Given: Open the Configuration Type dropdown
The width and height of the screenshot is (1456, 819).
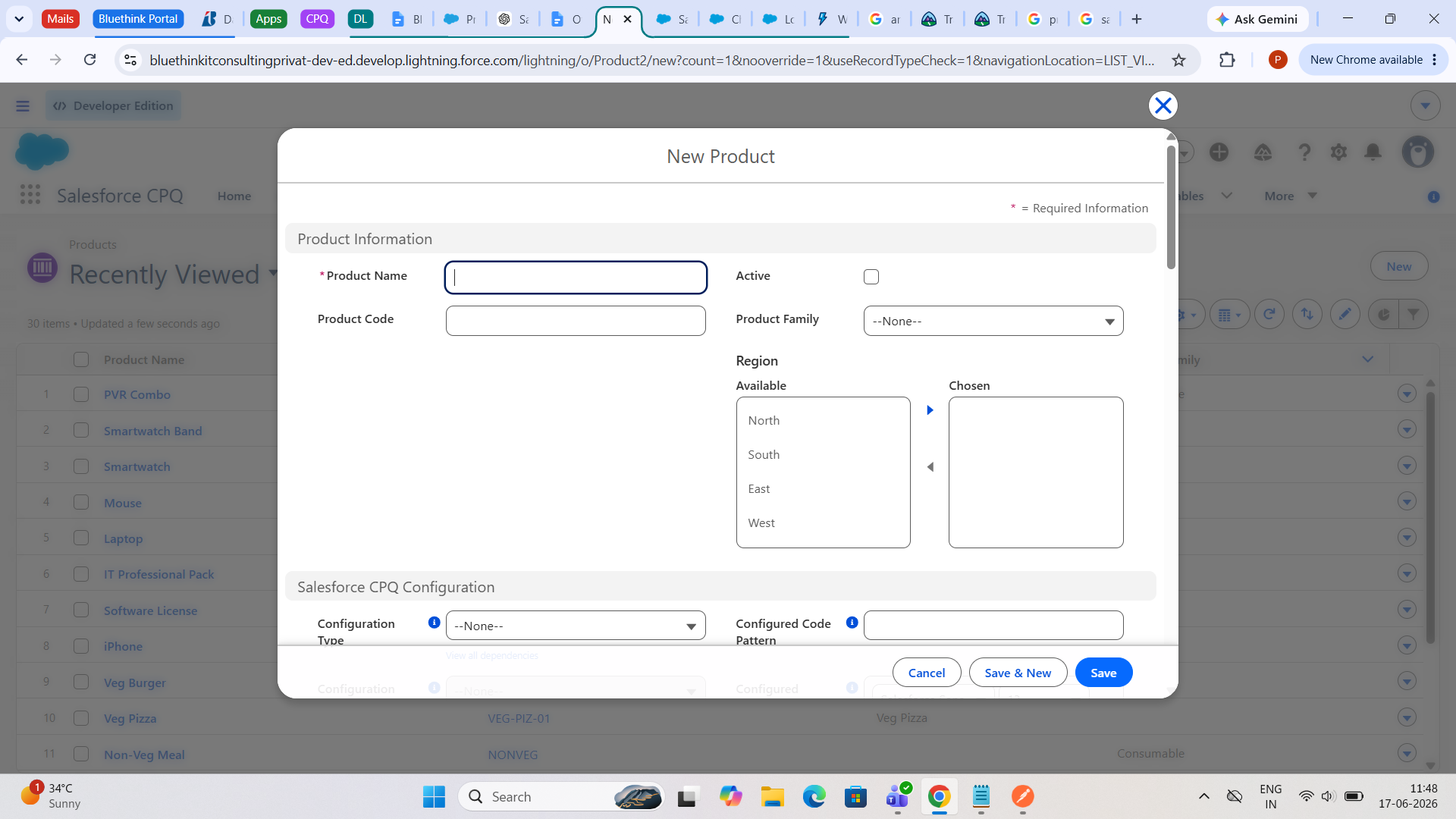Looking at the screenshot, I should pyautogui.click(x=576, y=626).
